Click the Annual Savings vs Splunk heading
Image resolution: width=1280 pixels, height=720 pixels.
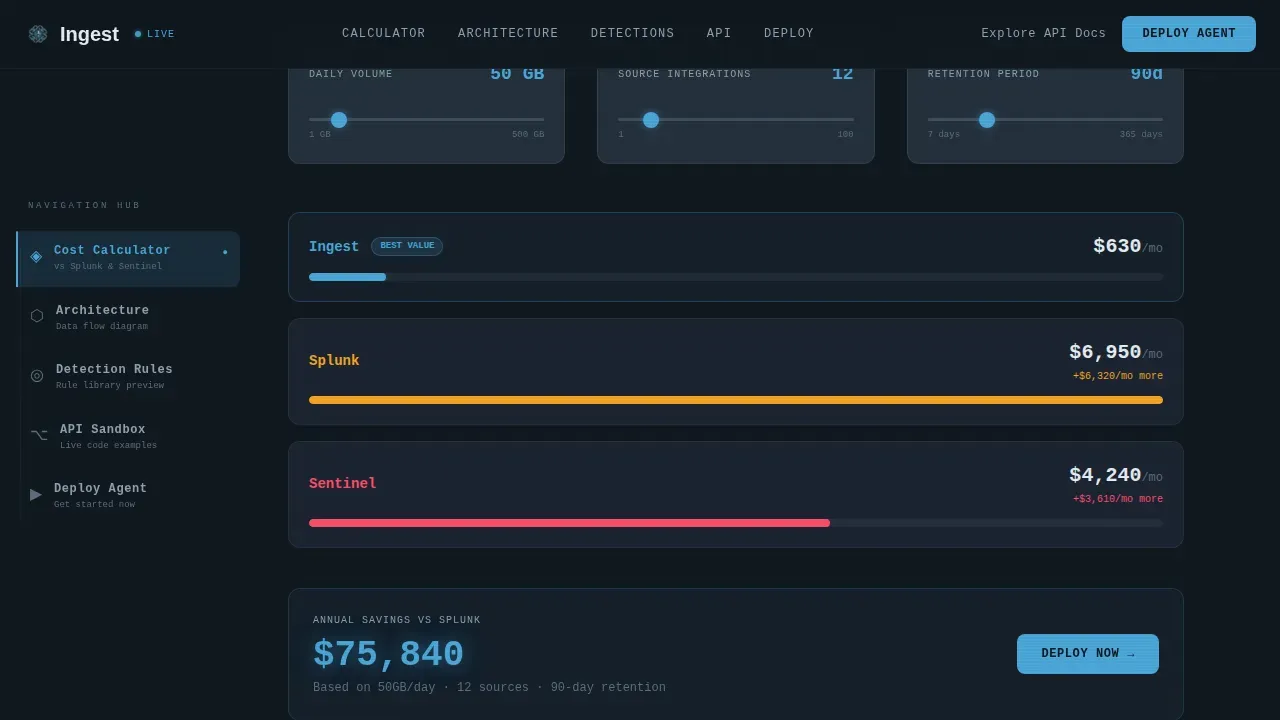pyautogui.click(x=397, y=620)
